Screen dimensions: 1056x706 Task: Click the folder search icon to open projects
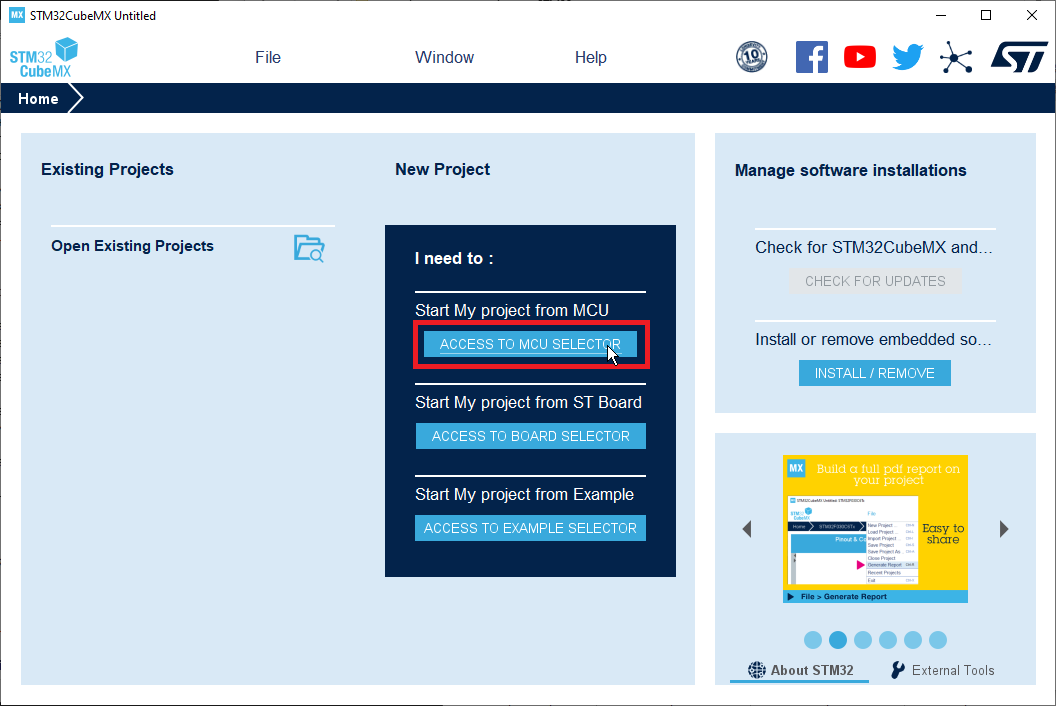(x=309, y=249)
